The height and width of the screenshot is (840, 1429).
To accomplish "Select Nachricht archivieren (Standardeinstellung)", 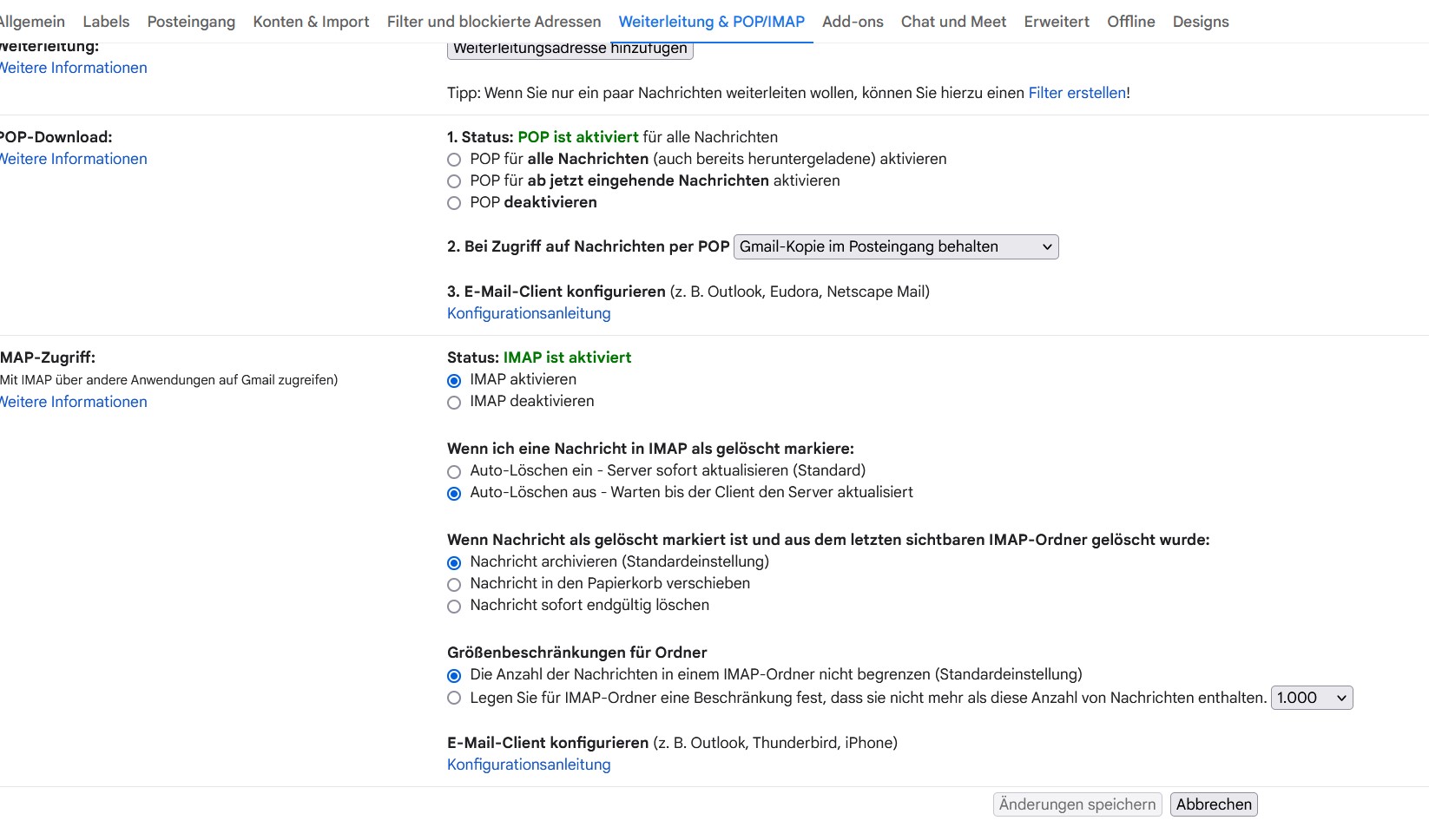I will click(454, 562).
